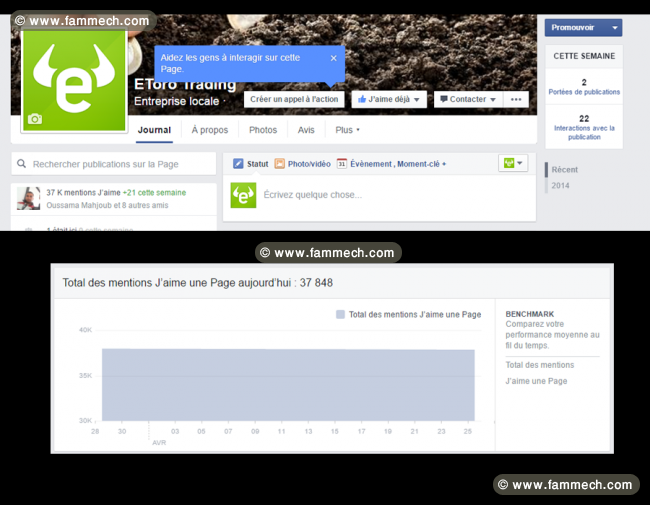Click the message bubble icon on Contacter
Viewport: 650px width, 505px height.
click(444, 99)
